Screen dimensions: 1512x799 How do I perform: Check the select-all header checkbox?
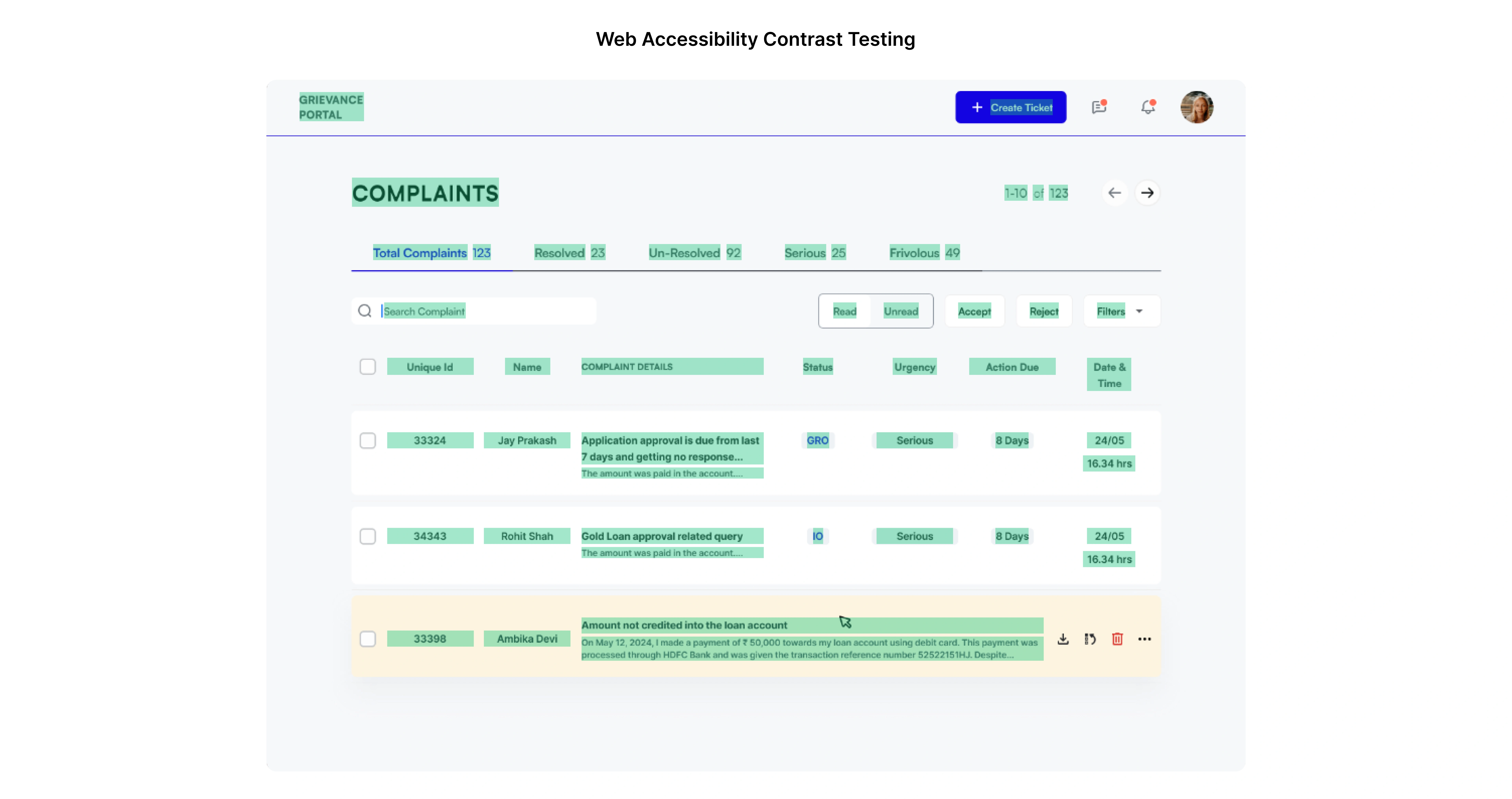click(x=367, y=367)
